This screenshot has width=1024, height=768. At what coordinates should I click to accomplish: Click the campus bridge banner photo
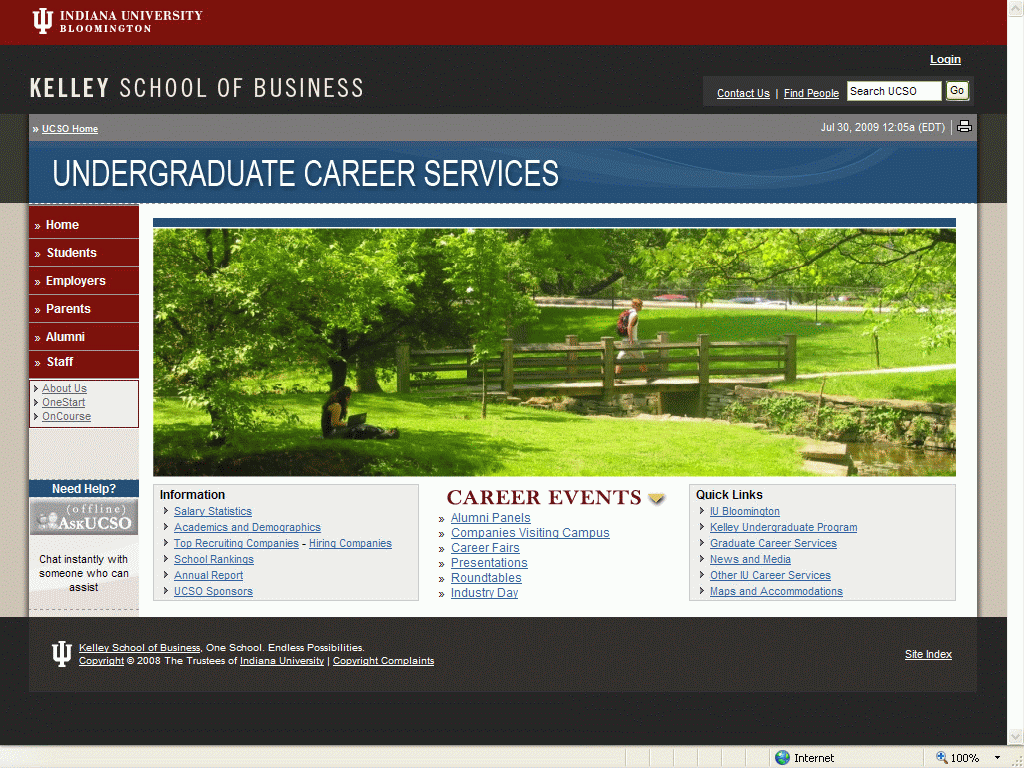point(554,352)
